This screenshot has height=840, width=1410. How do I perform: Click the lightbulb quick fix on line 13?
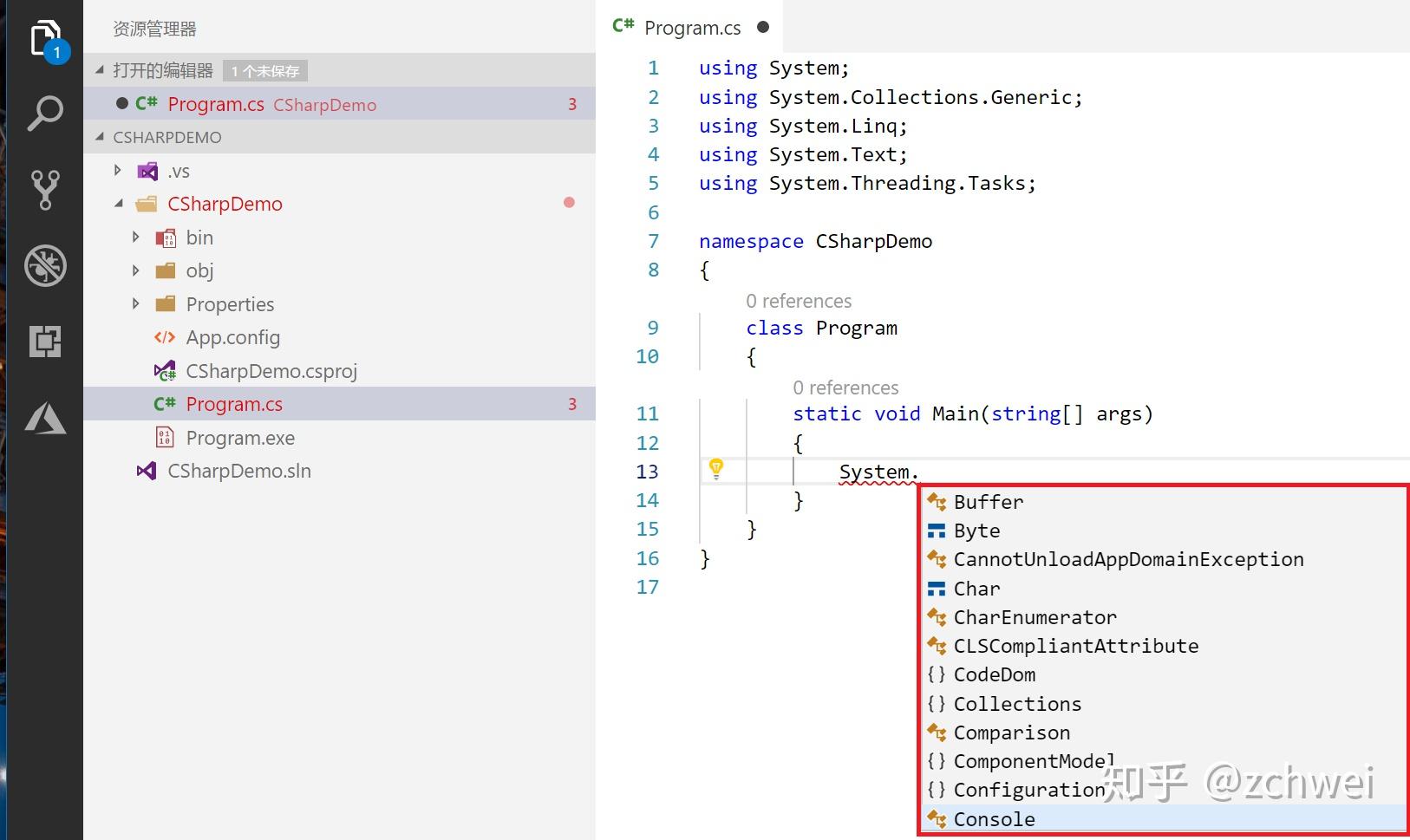click(716, 469)
